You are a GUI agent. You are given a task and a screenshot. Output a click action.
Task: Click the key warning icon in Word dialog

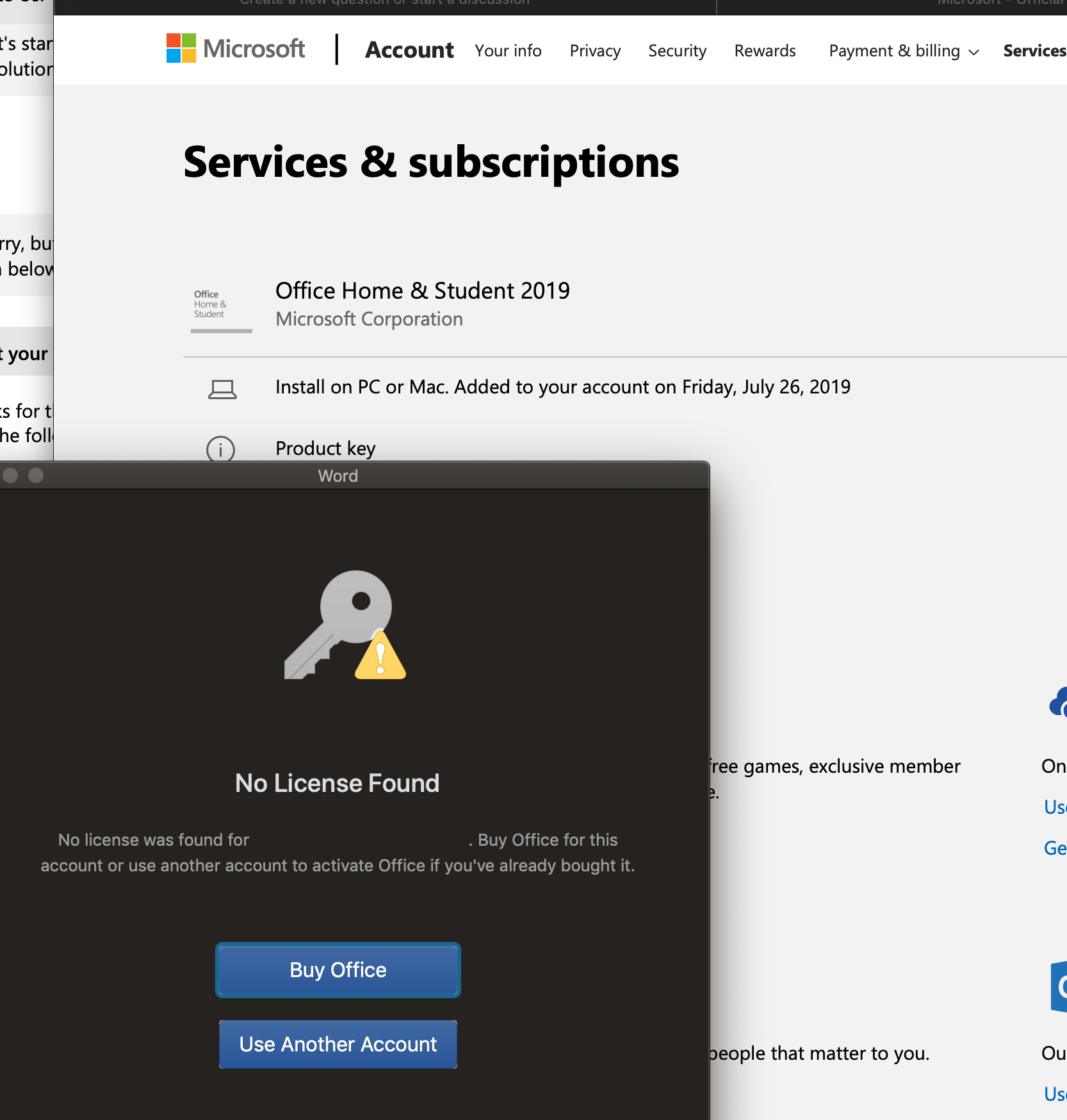[x=345, y=625]
